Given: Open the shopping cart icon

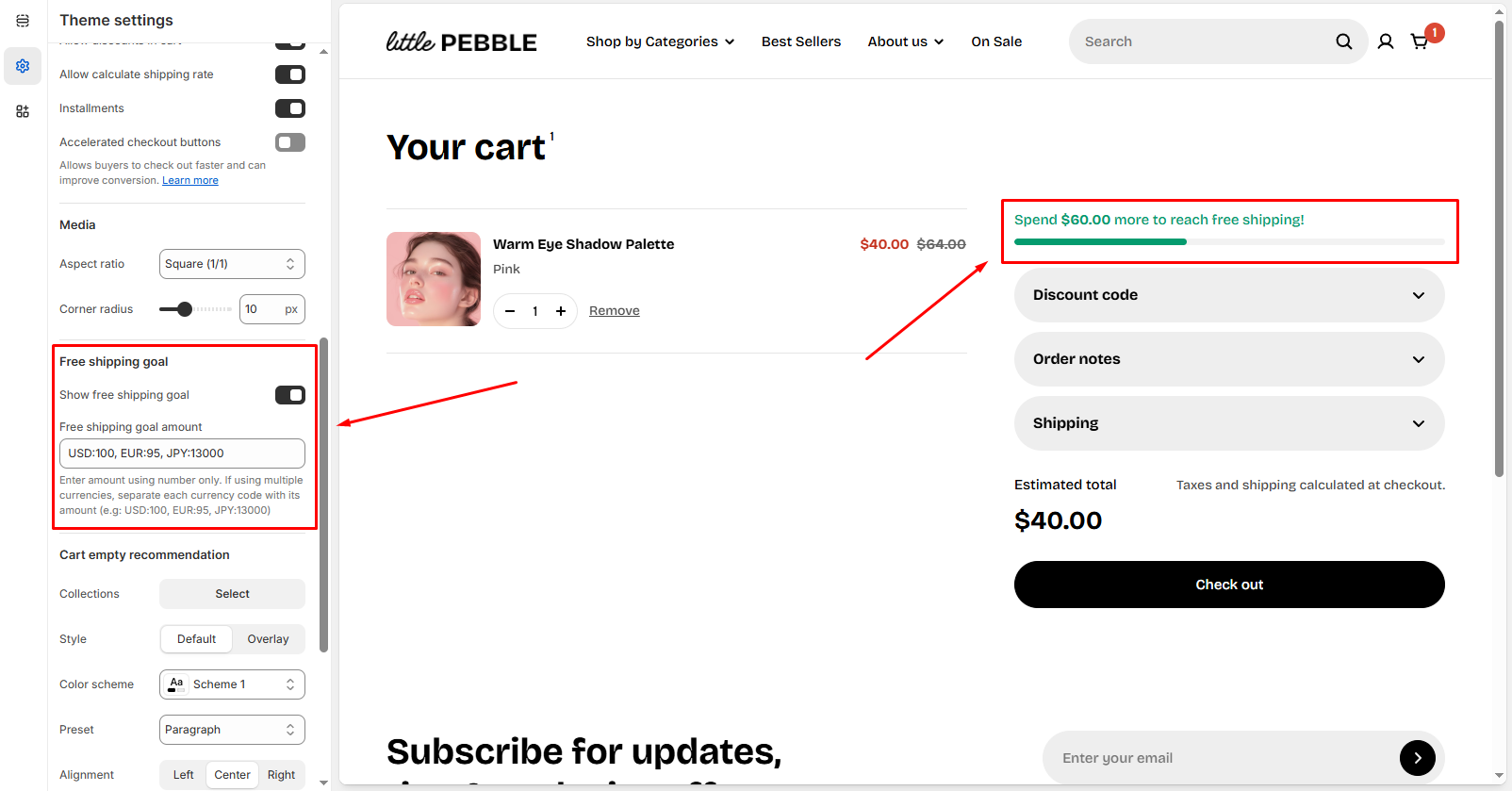Looking at the screenshot, I should tap(1419, 41).
